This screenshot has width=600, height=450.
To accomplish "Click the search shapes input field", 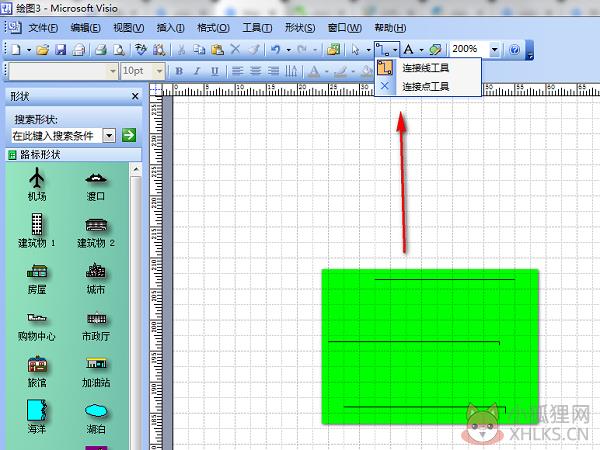I will [x=57, y=135].
